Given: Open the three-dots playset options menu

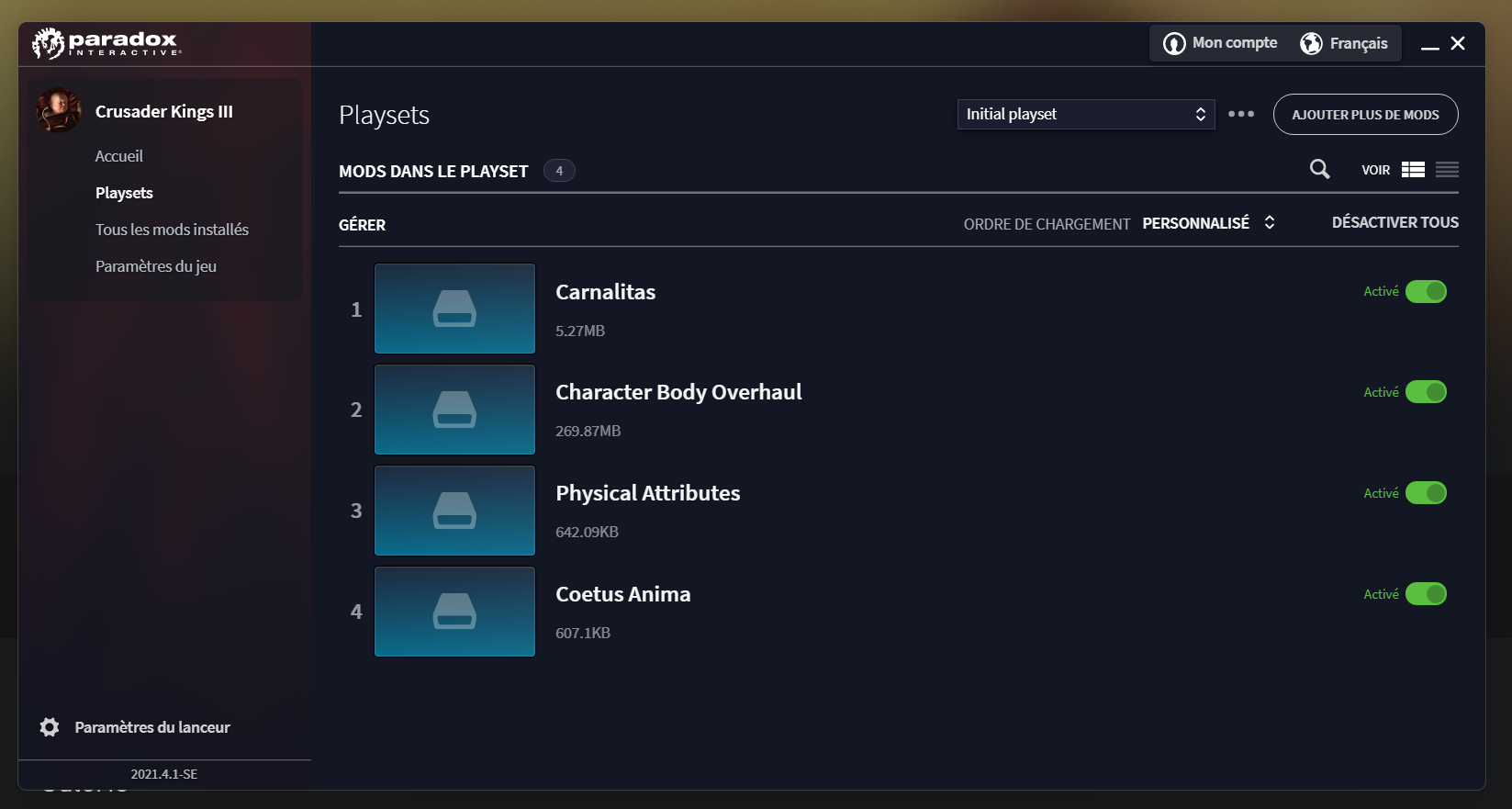Looking at the screenshot, I should tap(1241, 114).
